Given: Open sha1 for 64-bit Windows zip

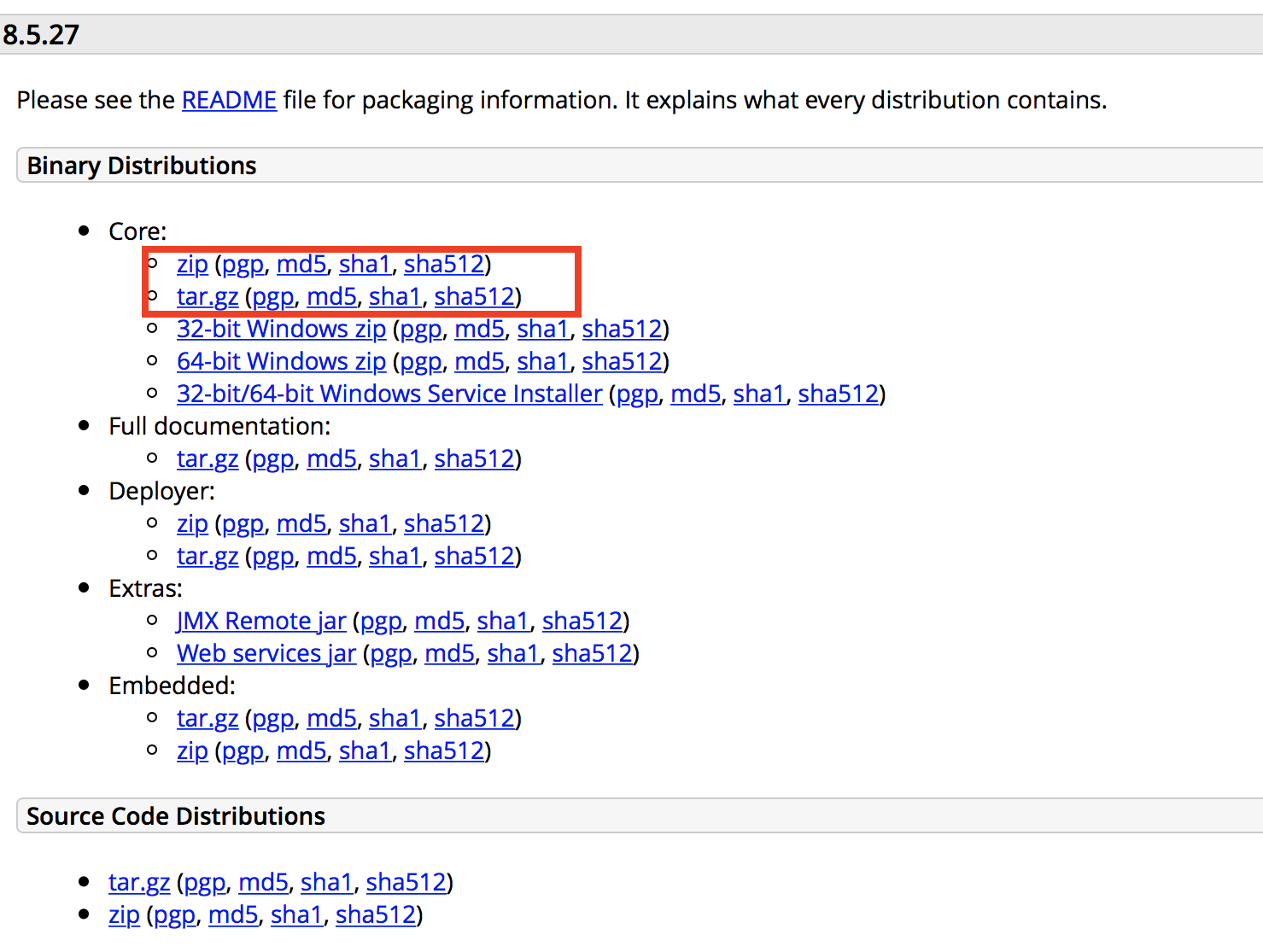Looking at the screenshot, I should pyautogui.click(x=543, y=362).
